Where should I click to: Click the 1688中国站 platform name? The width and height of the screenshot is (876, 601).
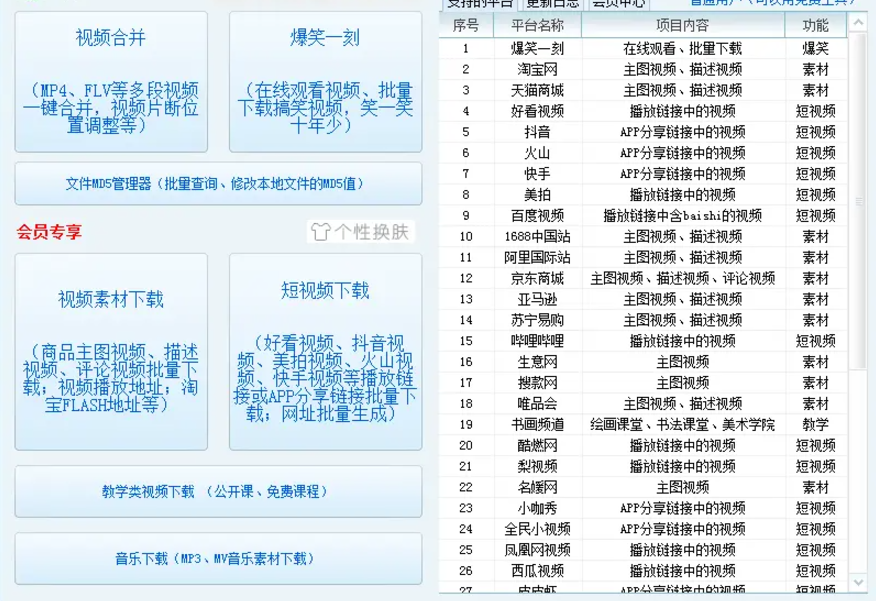[537, 236]
